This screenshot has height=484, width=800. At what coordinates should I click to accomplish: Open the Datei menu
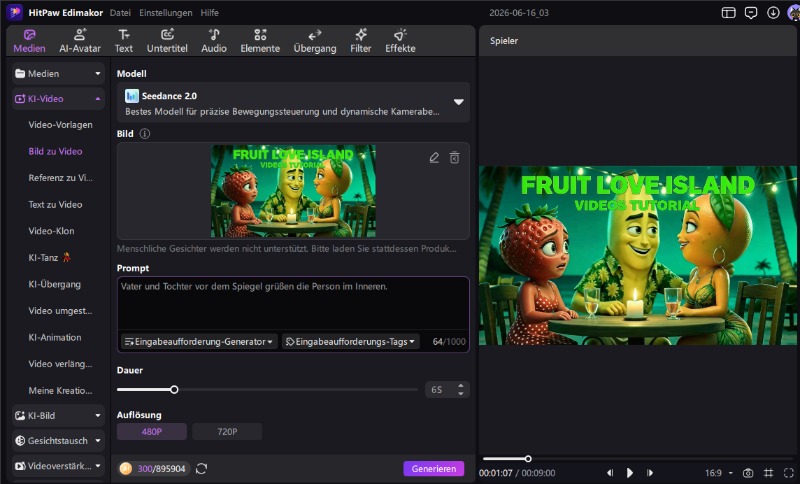click(x=120, y=13)
